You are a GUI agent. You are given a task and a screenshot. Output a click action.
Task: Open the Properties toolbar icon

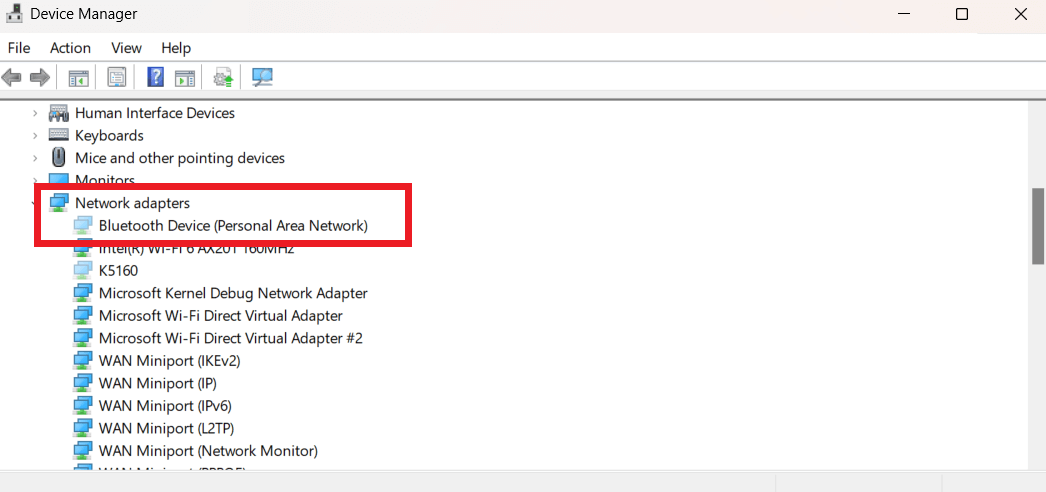tap(117, 77)
